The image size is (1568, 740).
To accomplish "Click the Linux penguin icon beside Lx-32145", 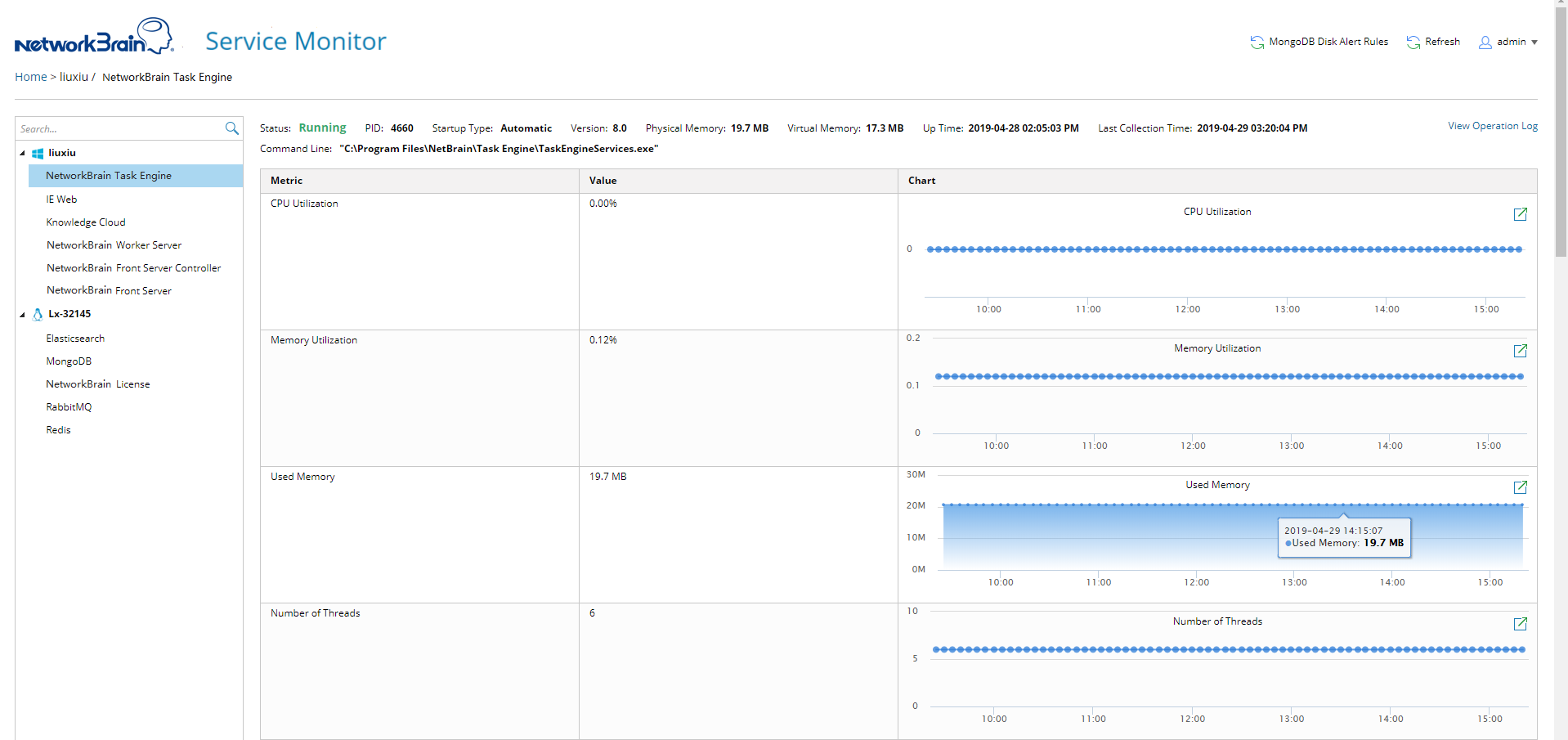I will (38, 314).
